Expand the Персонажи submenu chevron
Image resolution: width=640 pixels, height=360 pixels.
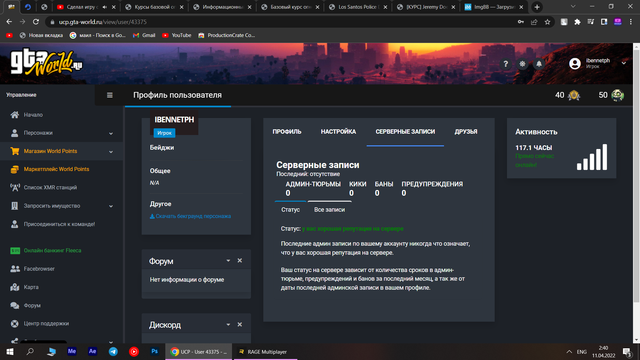[x=111, y=133]
